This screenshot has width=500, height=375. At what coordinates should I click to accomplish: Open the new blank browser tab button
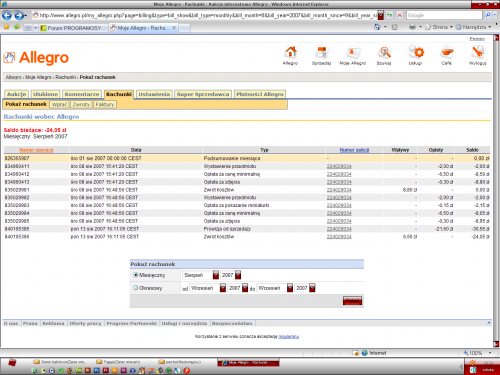[185, 28]
